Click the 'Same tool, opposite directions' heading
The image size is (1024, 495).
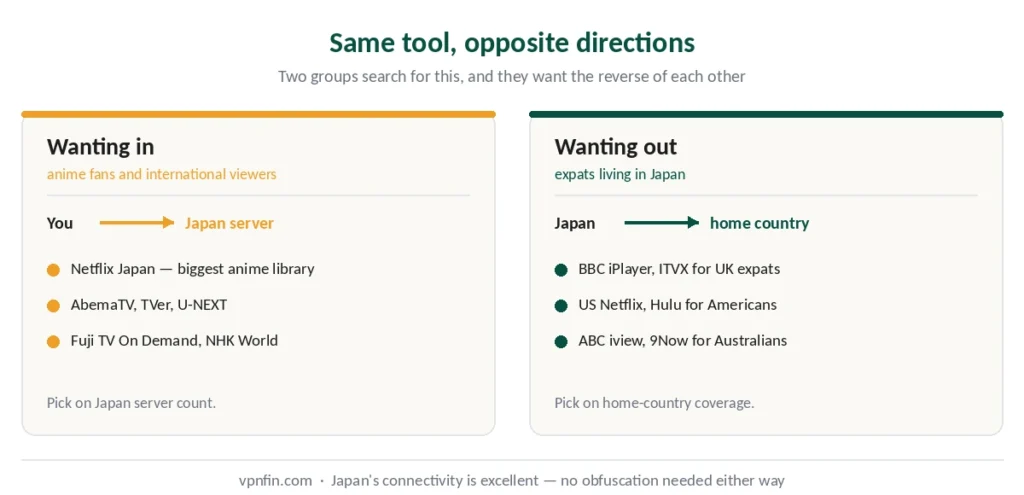[x=512, y=43]
